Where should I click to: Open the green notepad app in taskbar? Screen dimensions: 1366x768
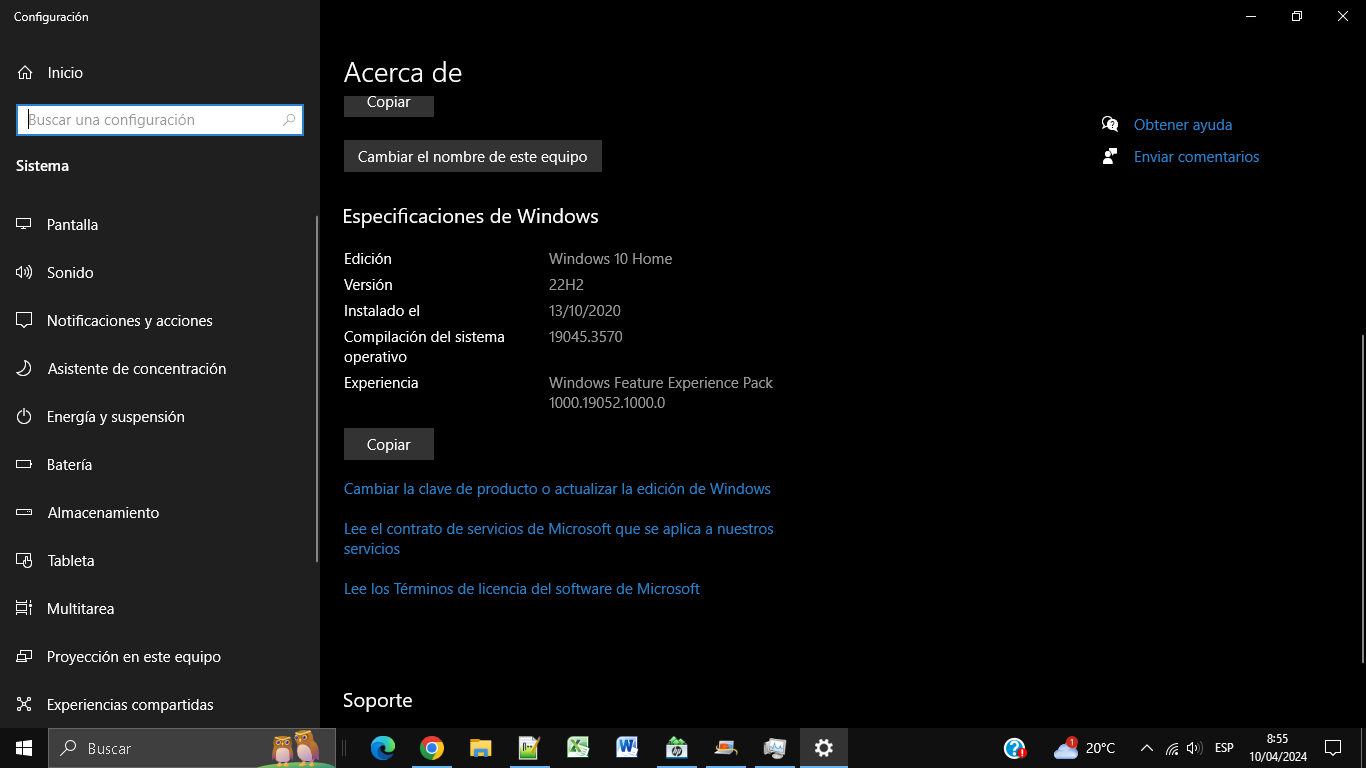529,748
